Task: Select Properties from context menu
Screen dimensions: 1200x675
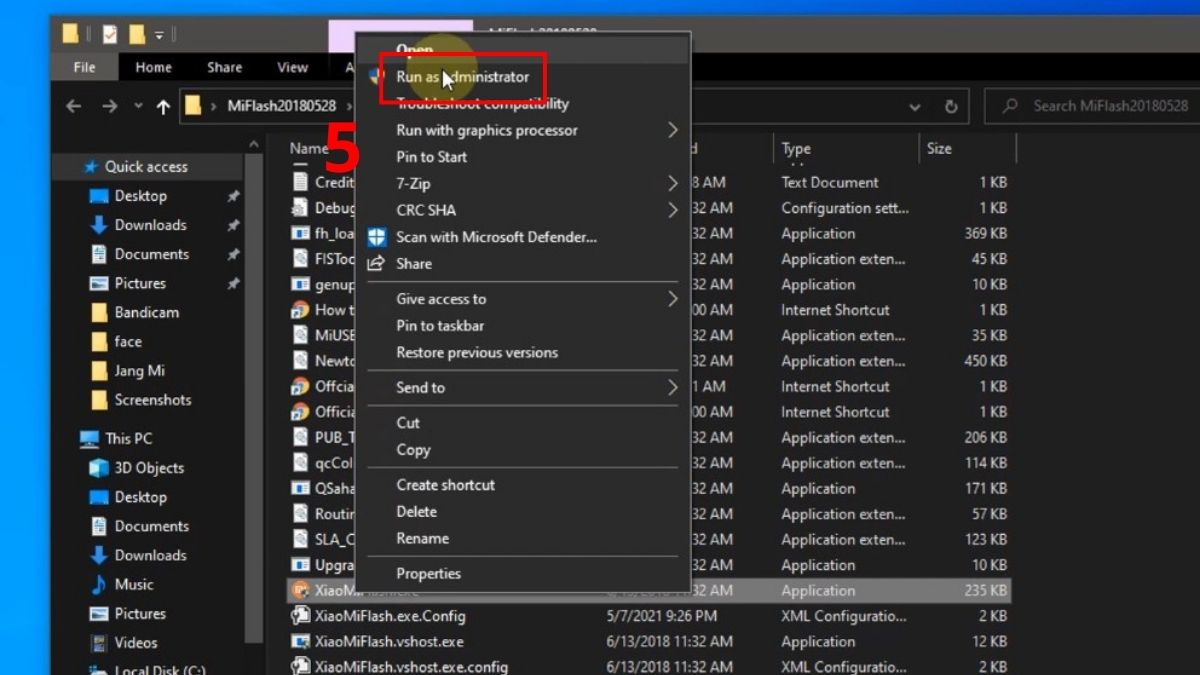Action: pyautogui.click(x=428, y=574)
